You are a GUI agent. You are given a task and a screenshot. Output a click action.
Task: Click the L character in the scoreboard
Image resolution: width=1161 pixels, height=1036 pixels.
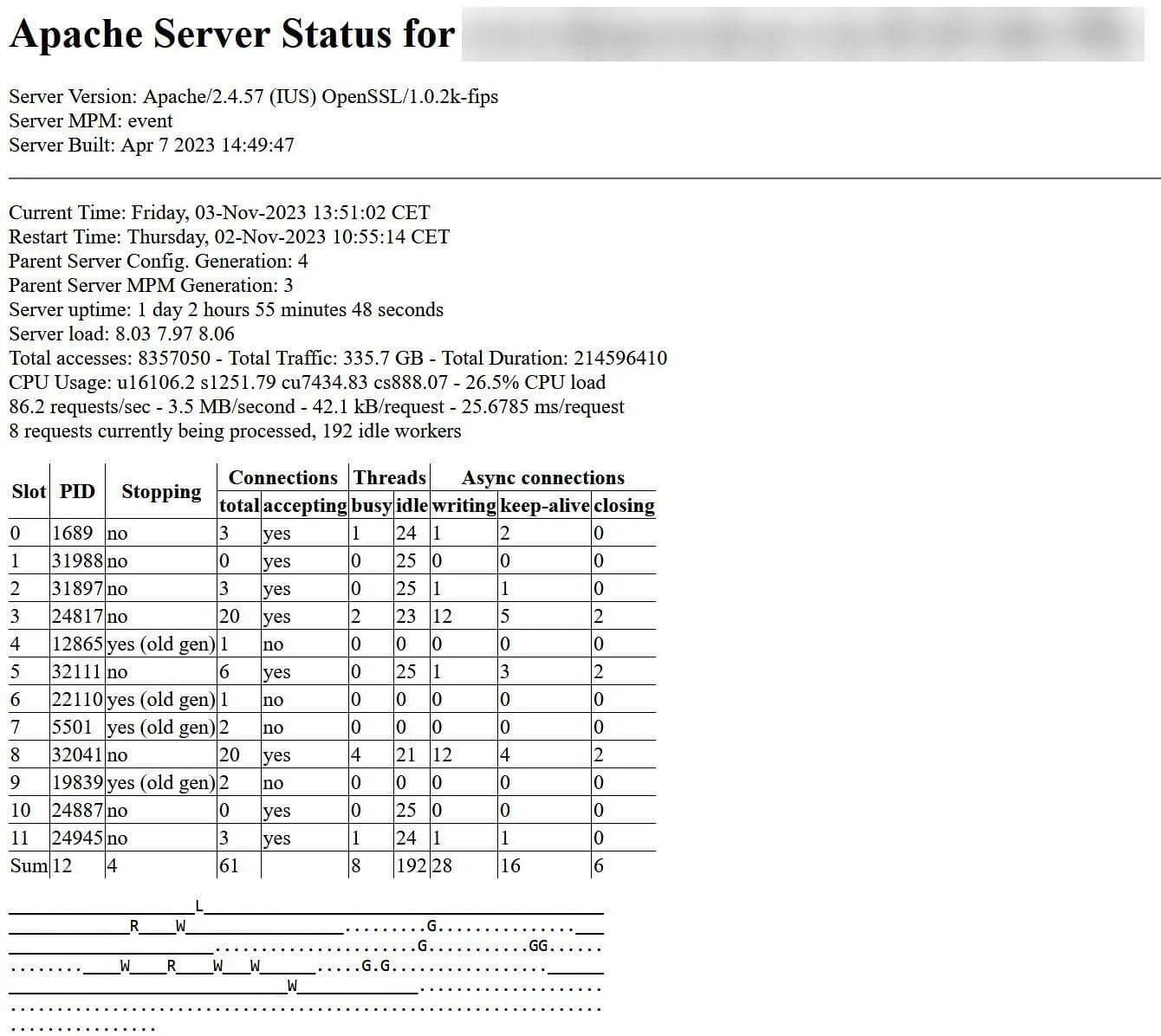198,906
